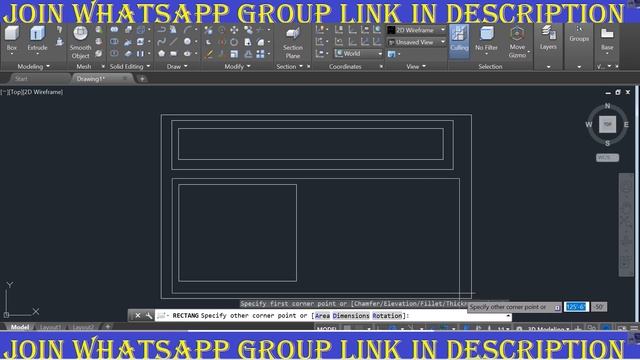
Task: Select the Spline tool in Draw panel
Action: [162, 42]
